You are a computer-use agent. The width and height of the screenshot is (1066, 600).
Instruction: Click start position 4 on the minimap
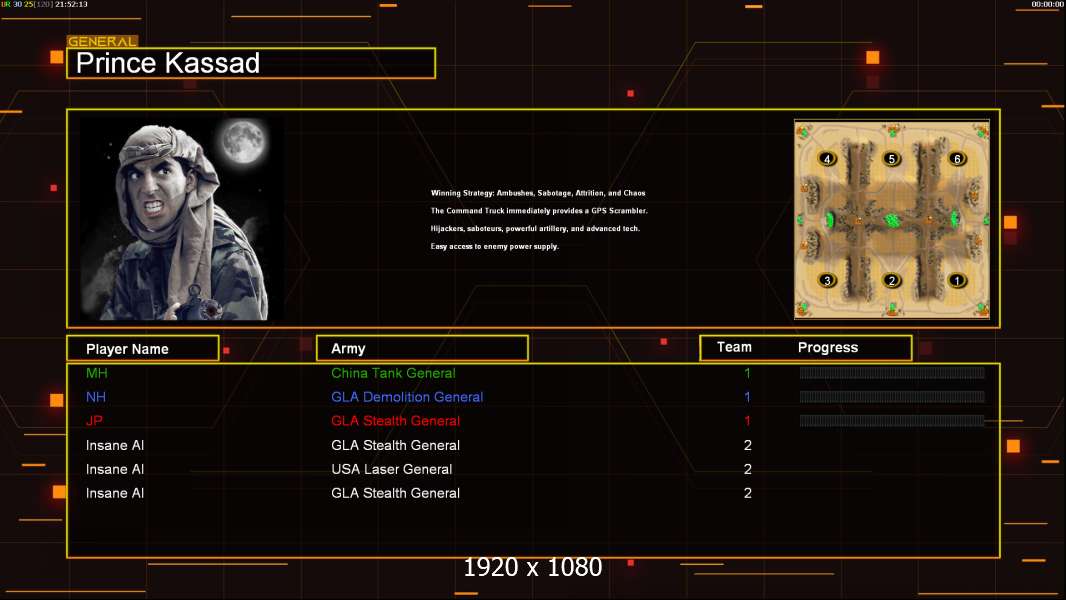(827, 159)
